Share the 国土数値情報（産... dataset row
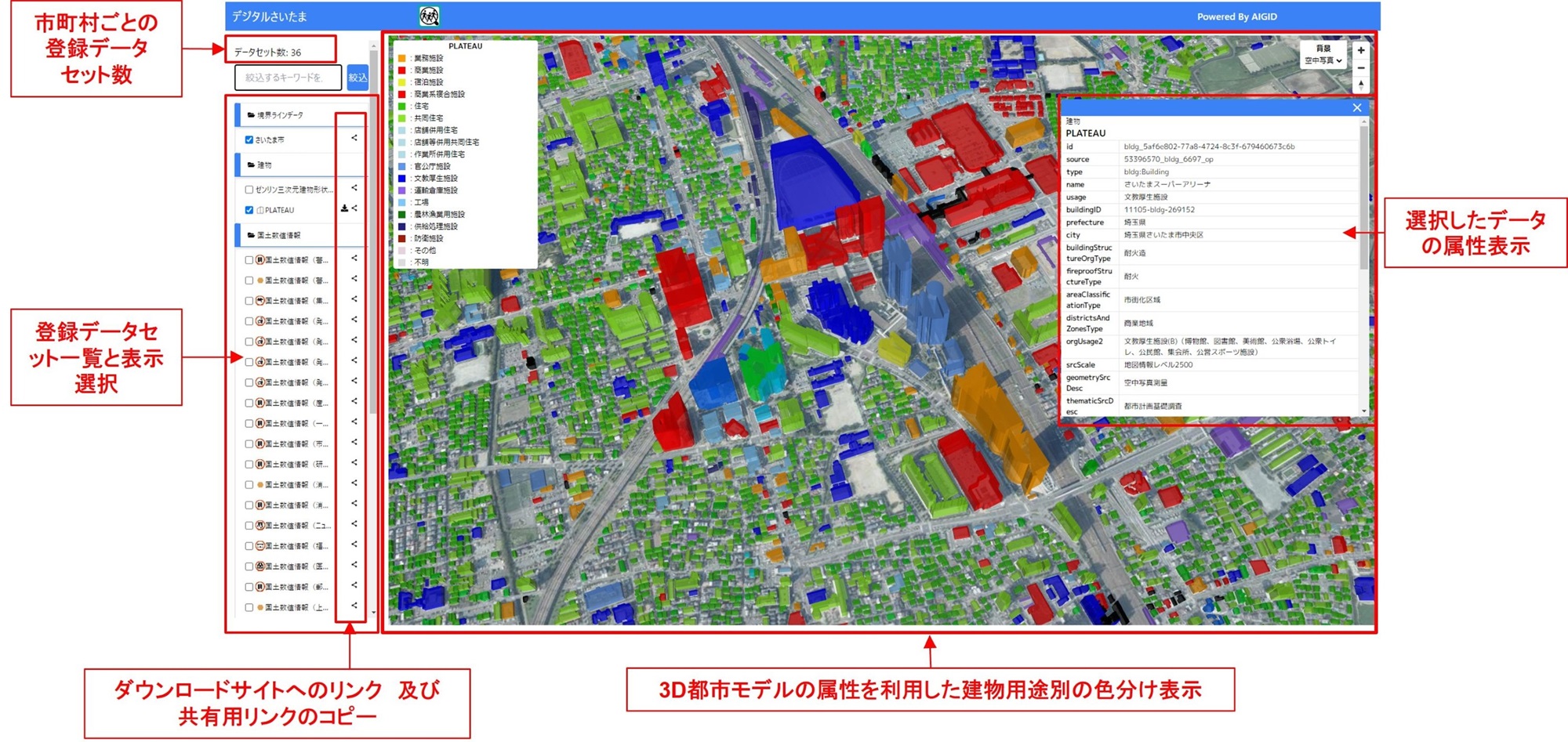Image resolution: width=1568 pixels, height=742 pixels. tap(354, 401)
